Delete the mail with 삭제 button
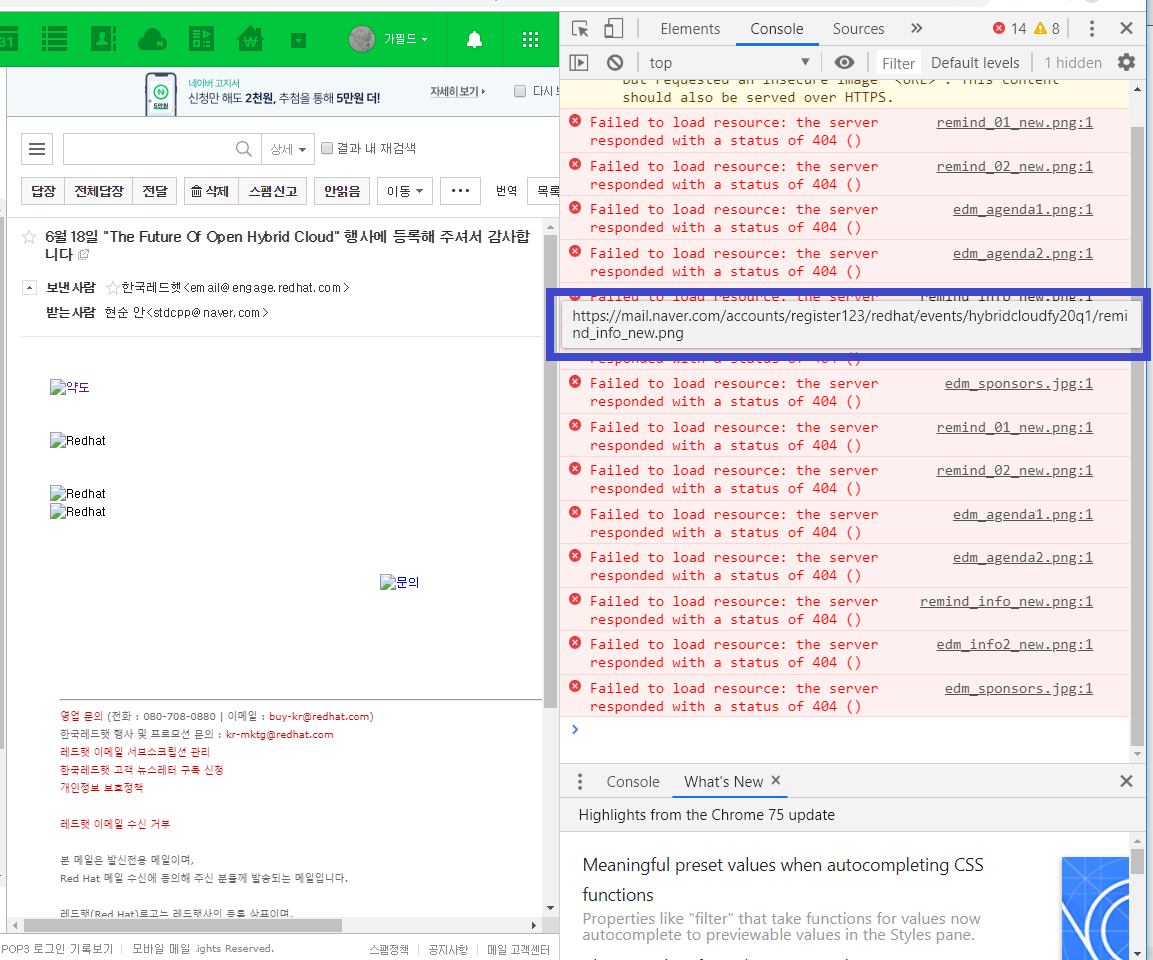 tap(210, 191)
